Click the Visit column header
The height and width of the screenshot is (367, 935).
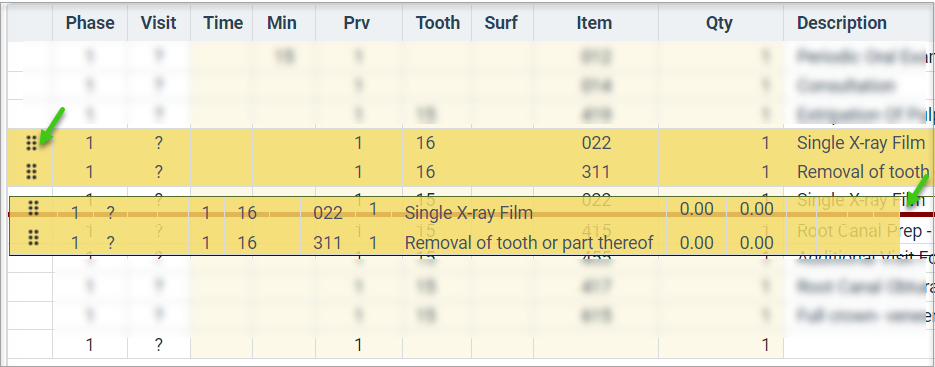(159, 23)
